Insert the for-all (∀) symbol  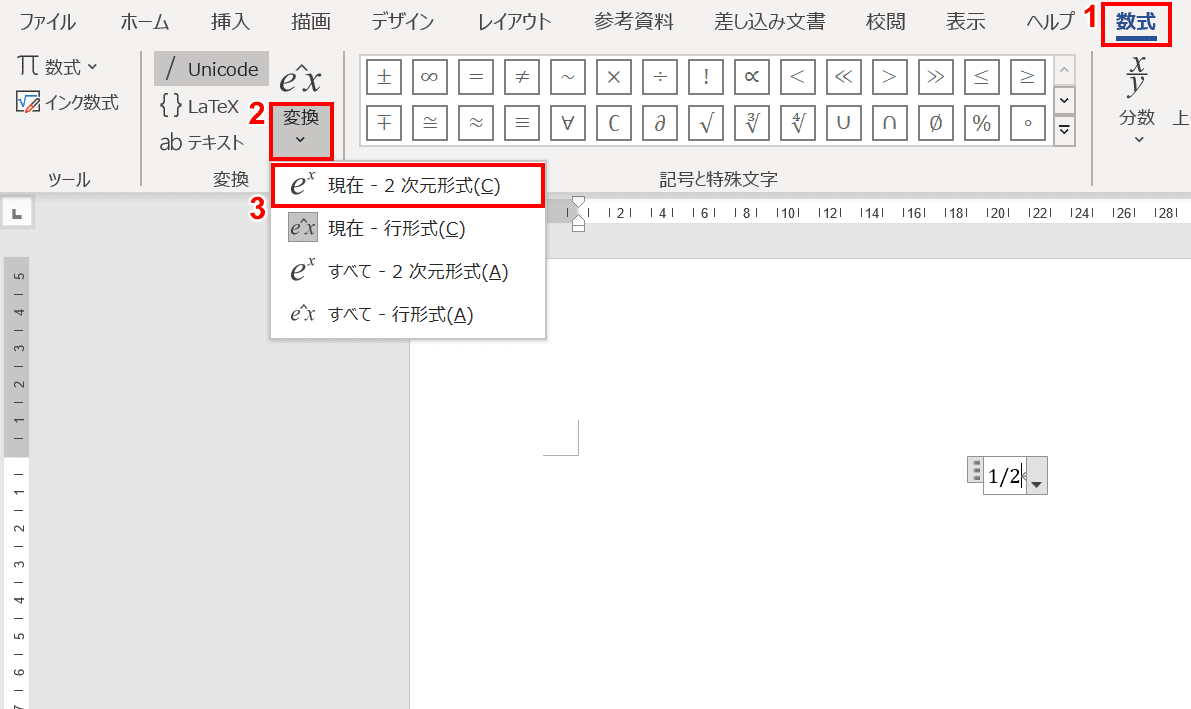[x=568, y=123]
